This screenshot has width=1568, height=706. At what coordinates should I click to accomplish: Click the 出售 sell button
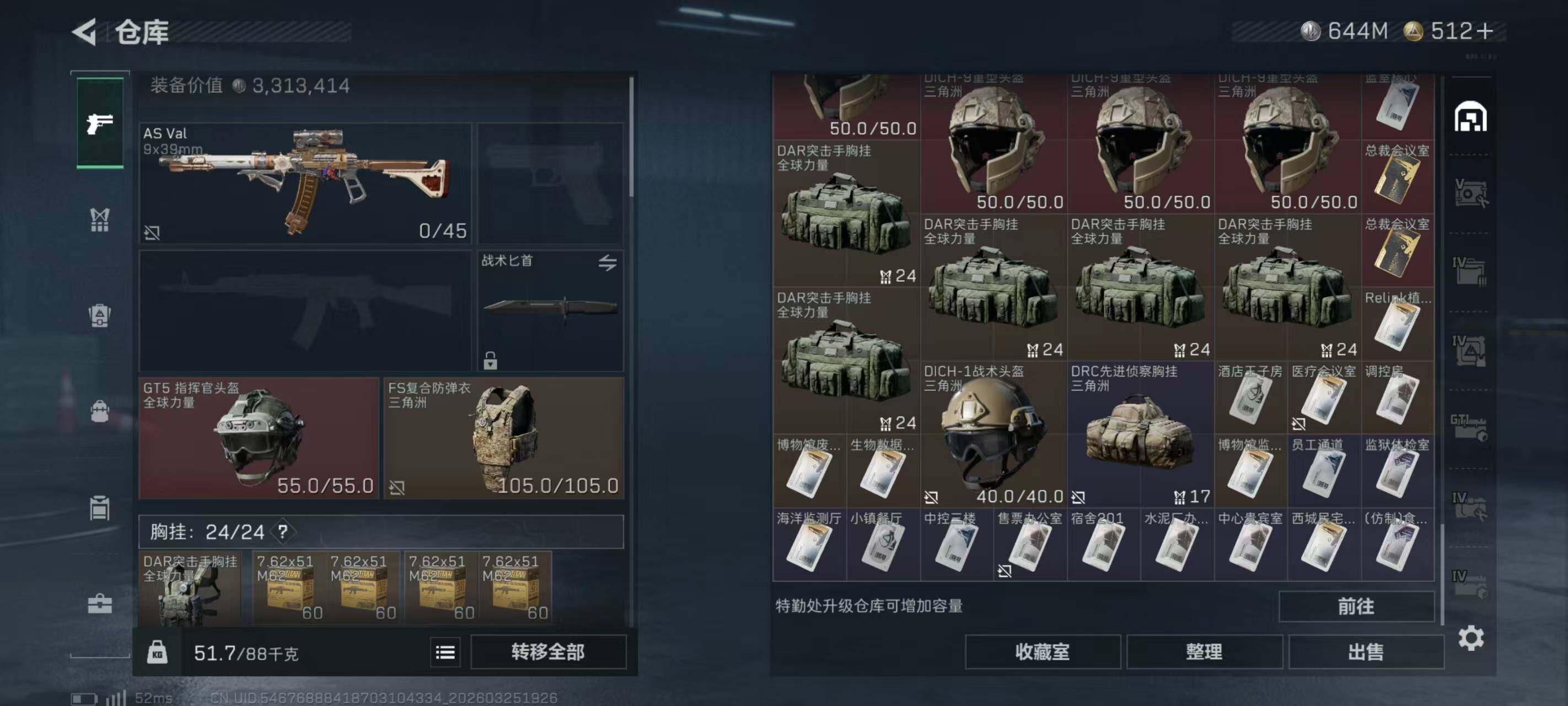(1366, 652)
